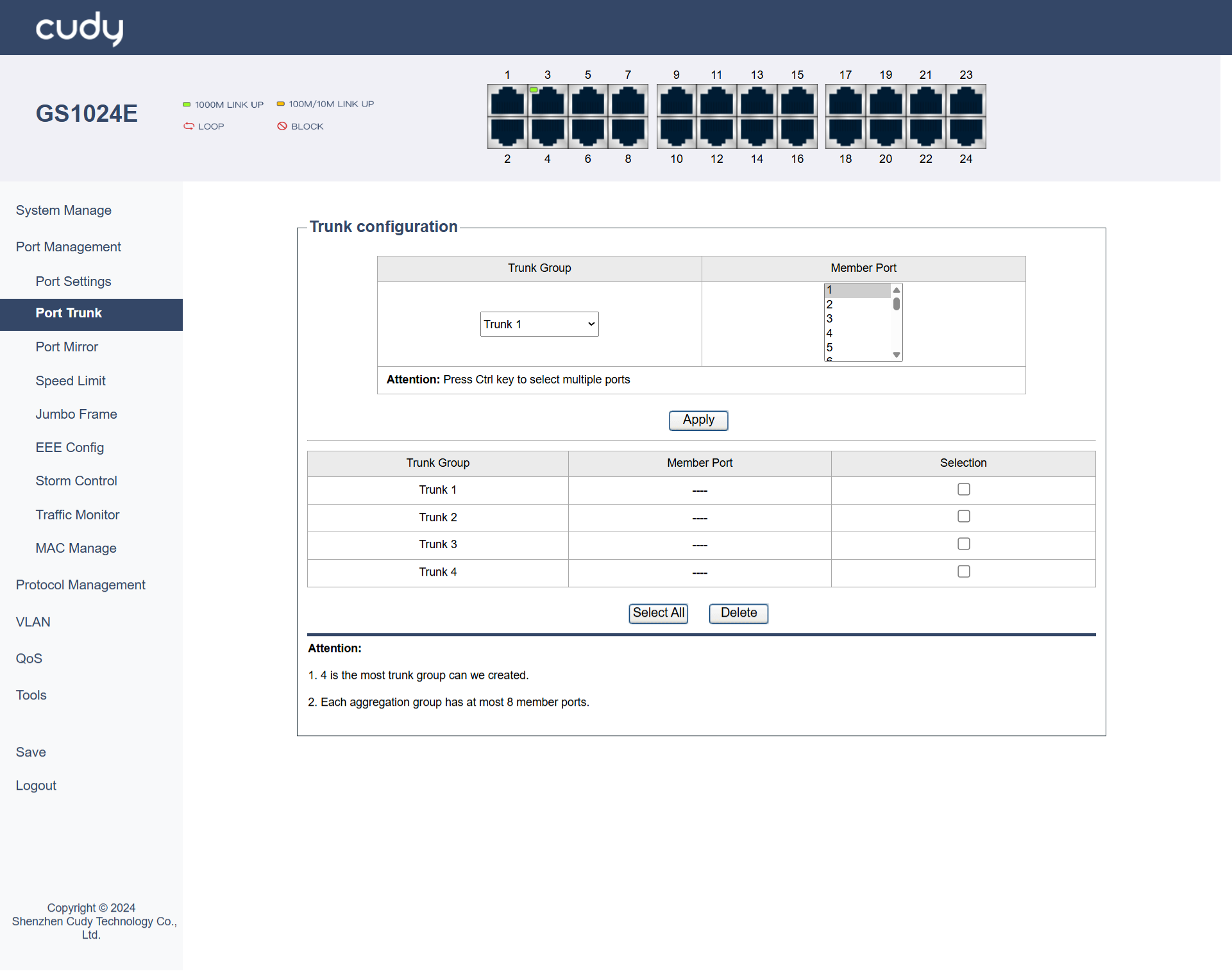Screen dimensions: 1232x972
Task: Click the port 24 jack icon
Action: click(966, 131)
